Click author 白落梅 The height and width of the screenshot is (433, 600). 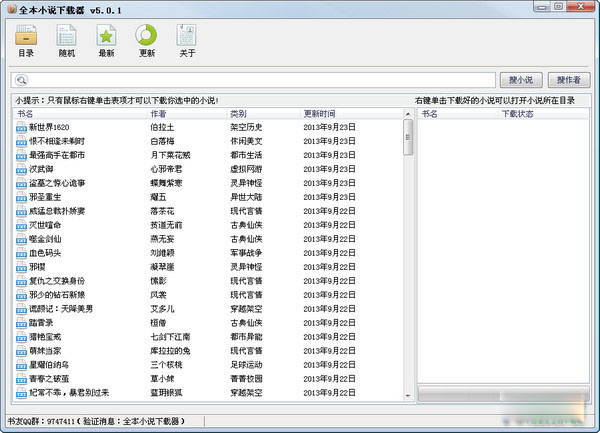tap(162, 141)
